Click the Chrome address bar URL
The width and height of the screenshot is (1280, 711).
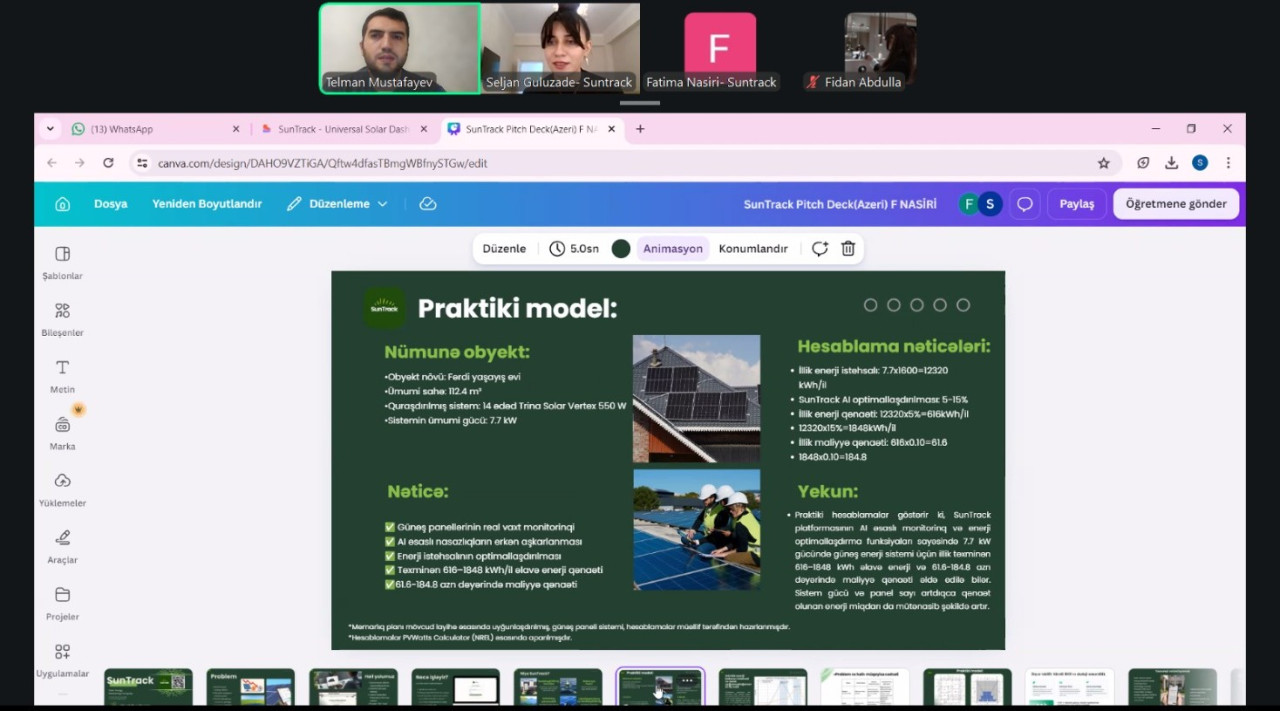click(x=322, y=163)
